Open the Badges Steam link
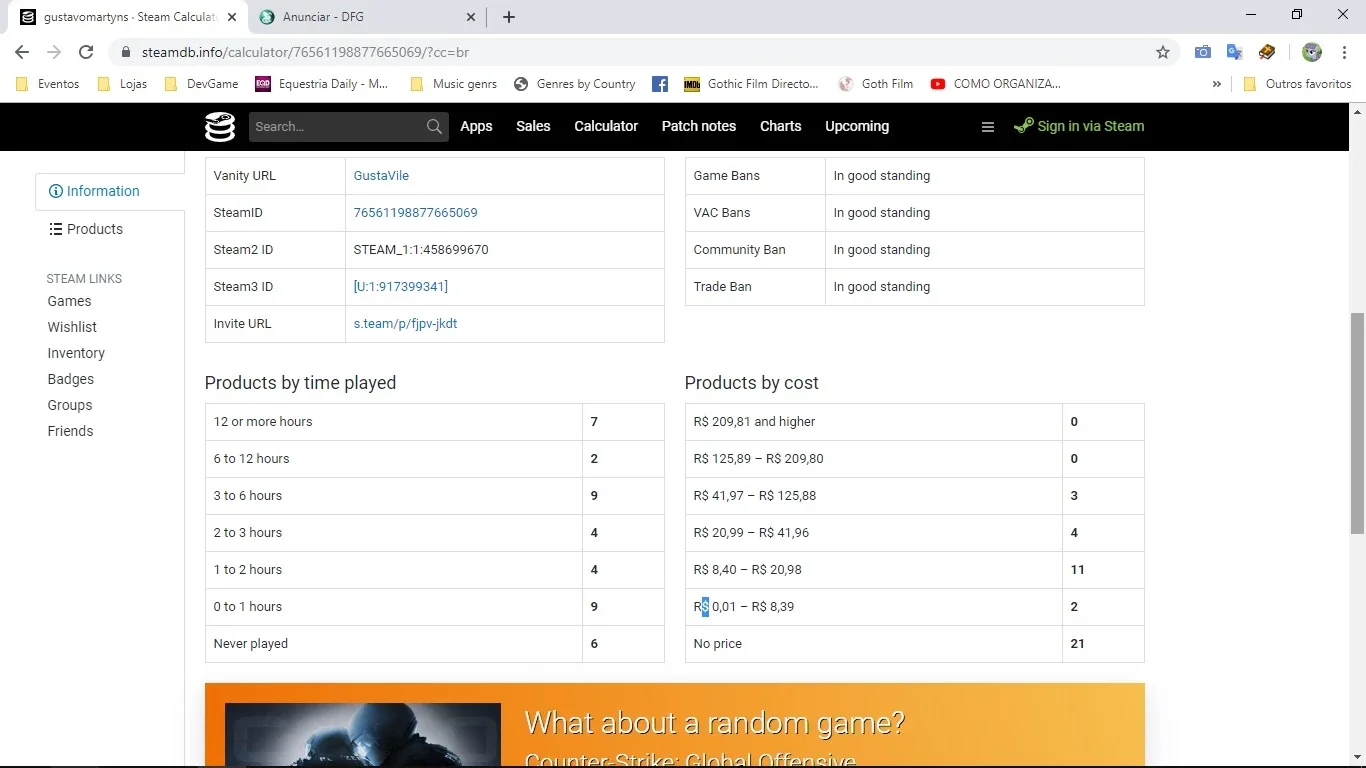 pos(71,379)
